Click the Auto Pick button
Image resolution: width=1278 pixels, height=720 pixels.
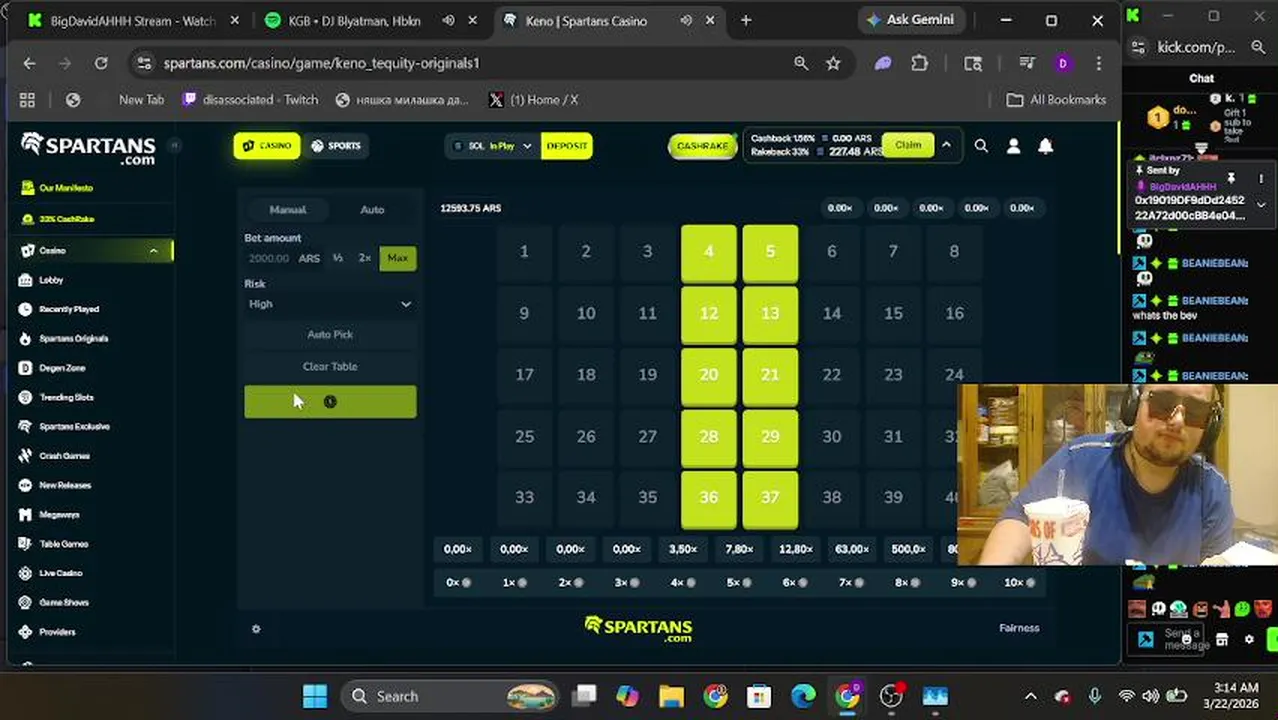click(330, 335)
